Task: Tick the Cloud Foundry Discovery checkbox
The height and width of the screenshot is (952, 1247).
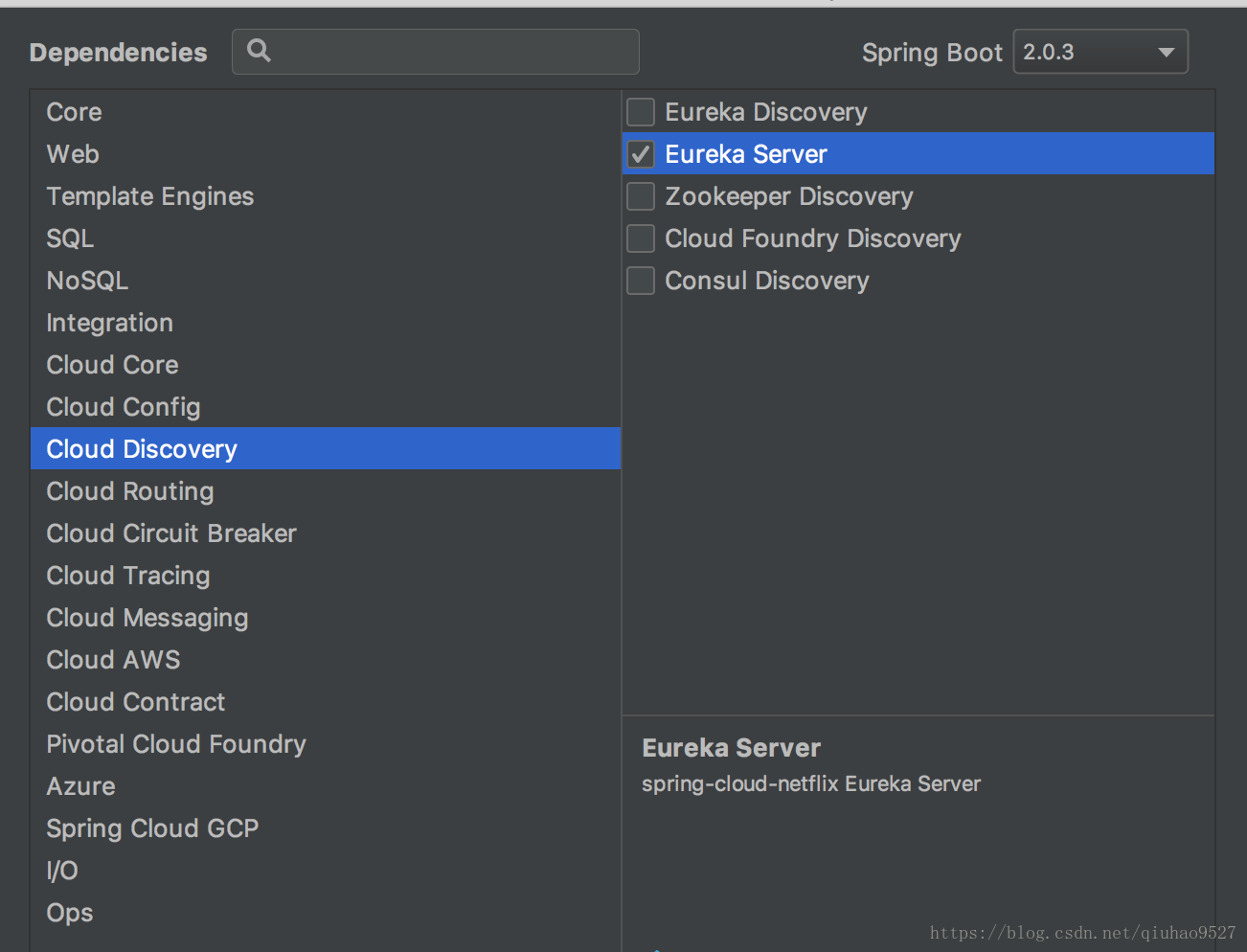Action: pyautogui.click(x=641, y=238)
